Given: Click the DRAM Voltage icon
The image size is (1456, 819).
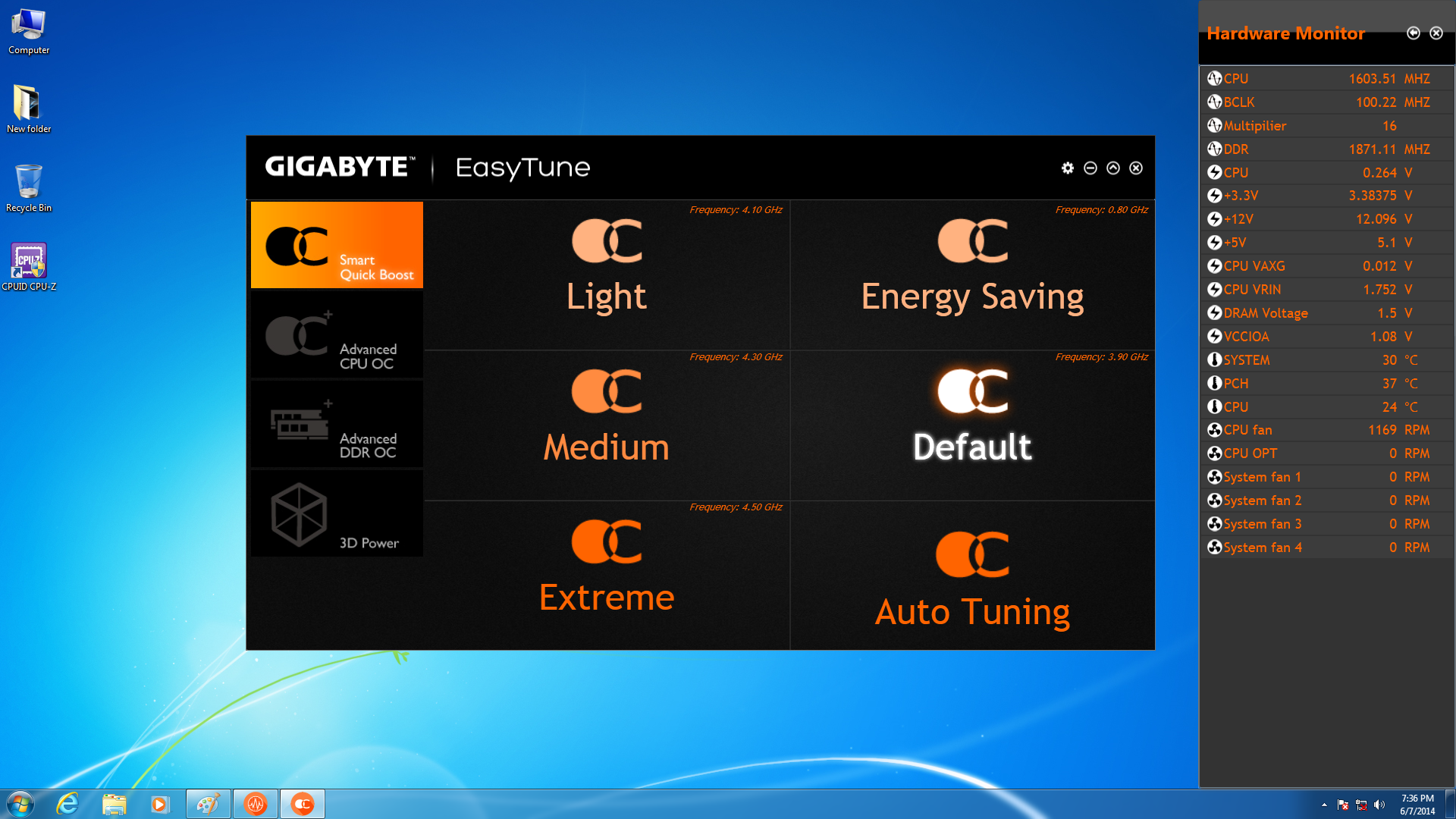Looking at the screenshot, I should pos(1214,313).
